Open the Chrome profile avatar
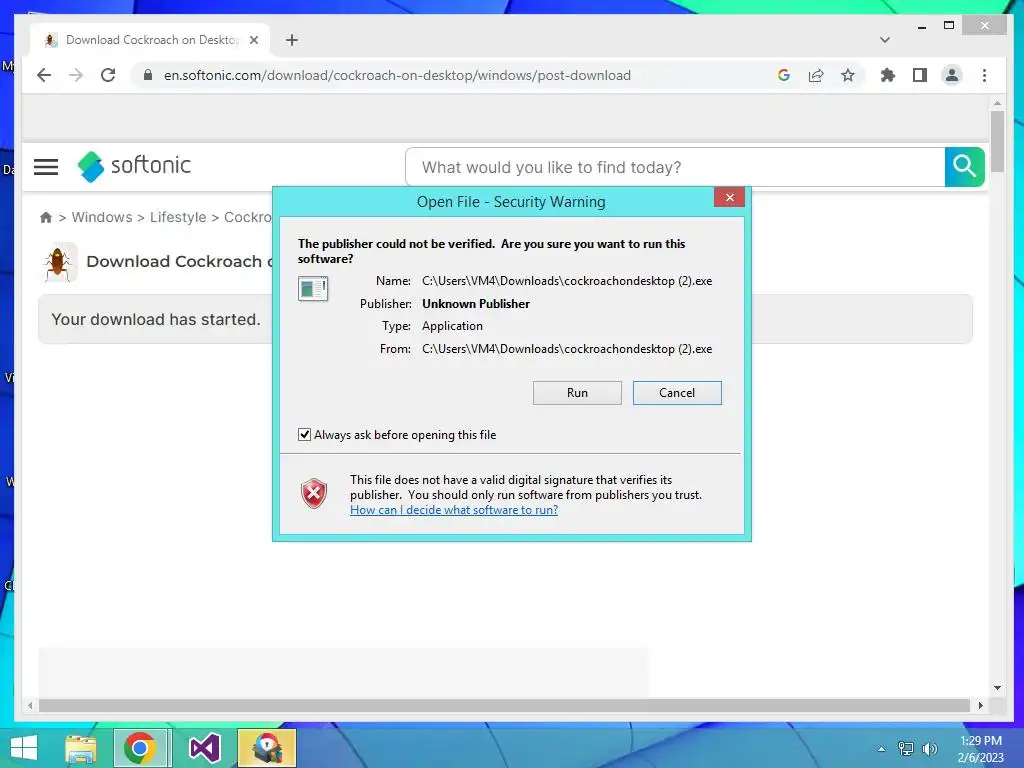1024x768 pixels. click(952, 75)
